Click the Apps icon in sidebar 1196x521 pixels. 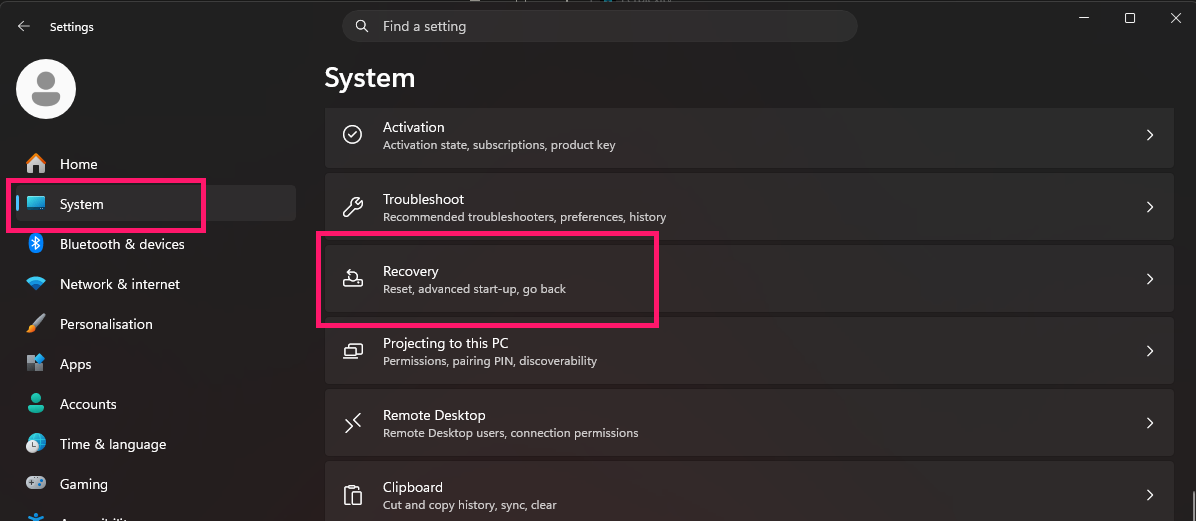[36, 364]
